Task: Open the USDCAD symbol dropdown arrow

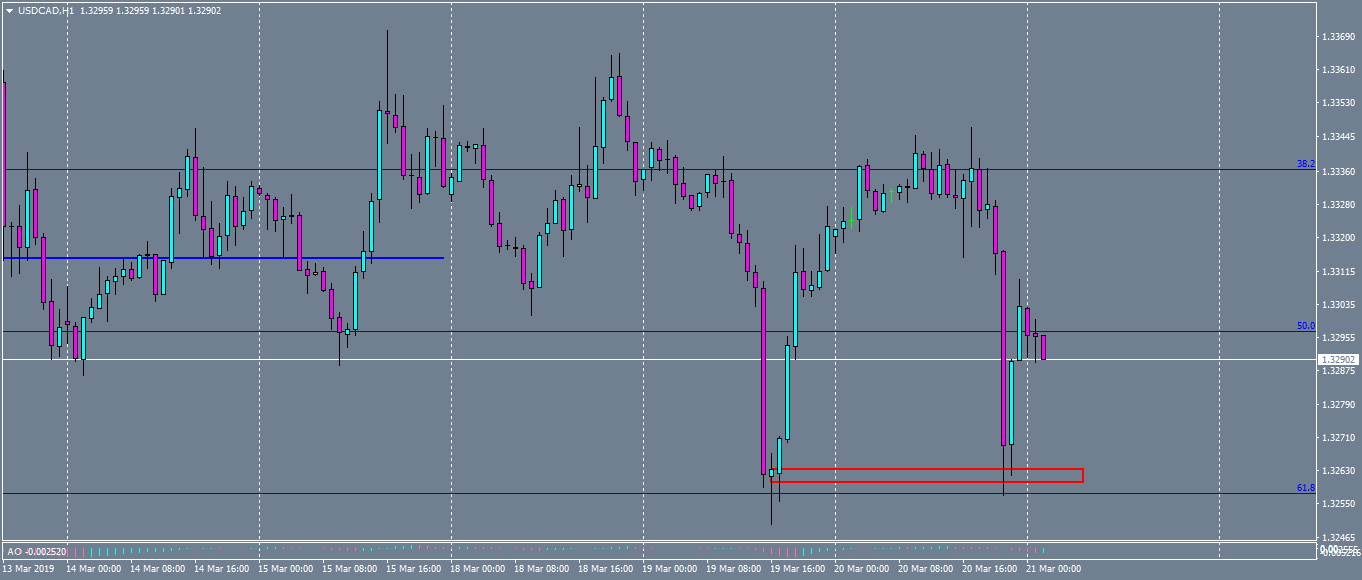Action: (x=8, y=8)
